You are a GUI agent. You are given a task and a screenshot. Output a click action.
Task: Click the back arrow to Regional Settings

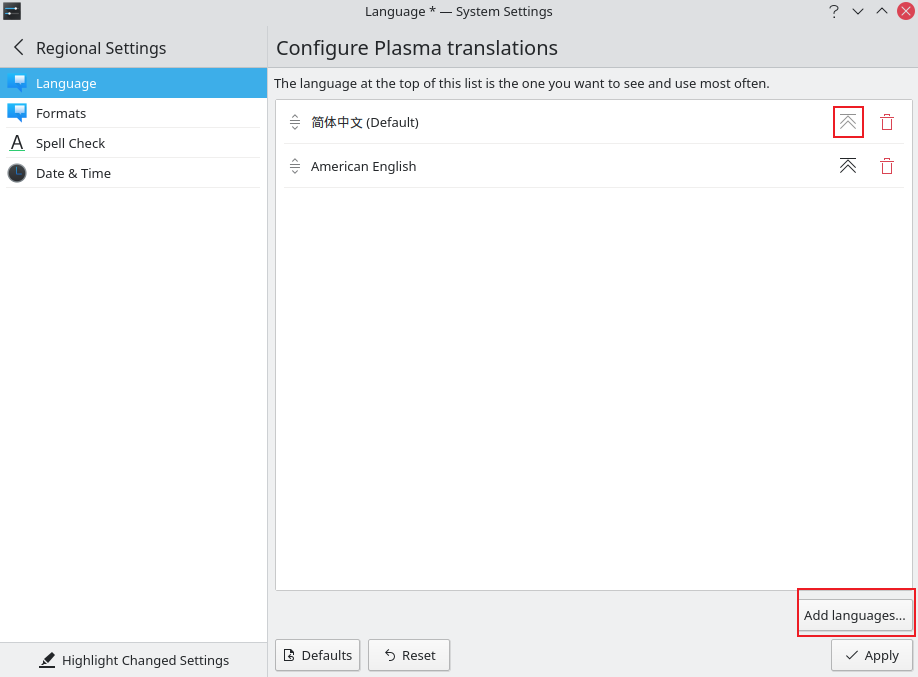[x=18, y=48]
